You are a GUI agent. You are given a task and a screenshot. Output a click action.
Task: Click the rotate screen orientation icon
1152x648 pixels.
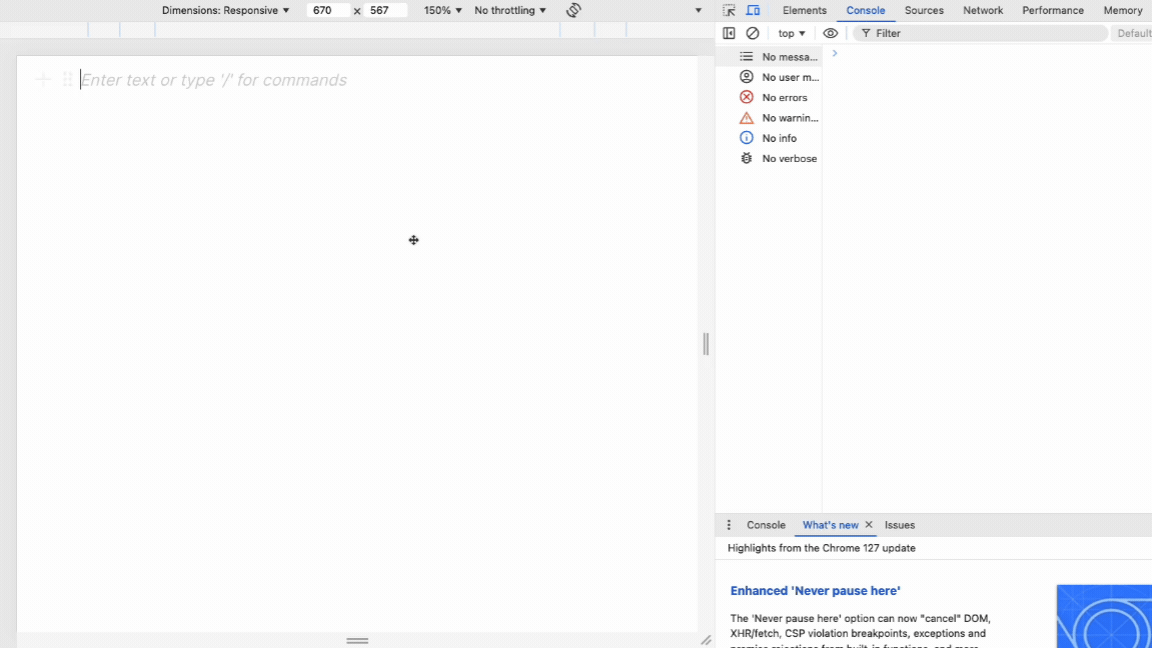point(573,10)
